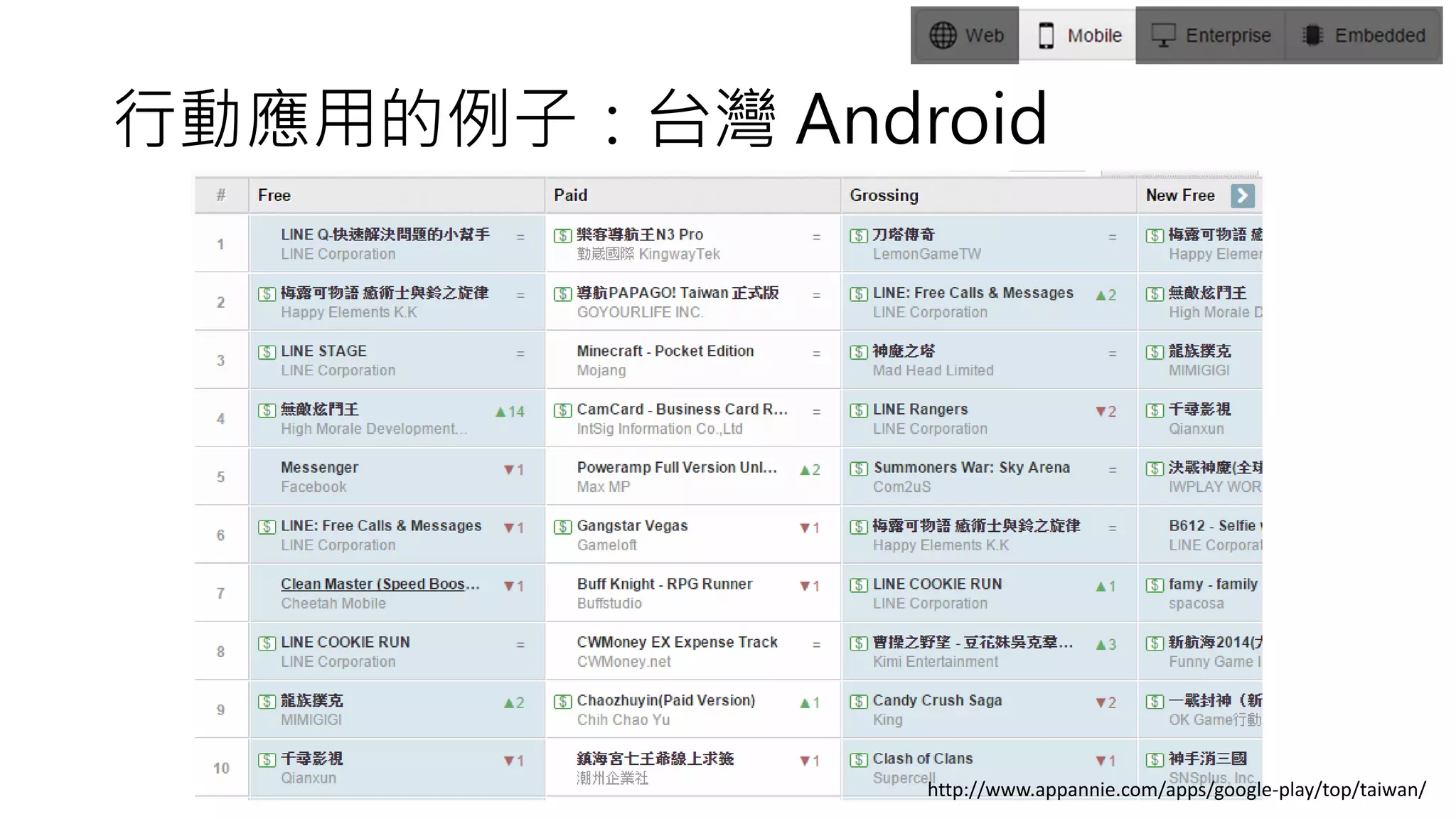1456x819 pixels.
Task: Open Messenger by Facebook
Action: (x=319, y=468)
